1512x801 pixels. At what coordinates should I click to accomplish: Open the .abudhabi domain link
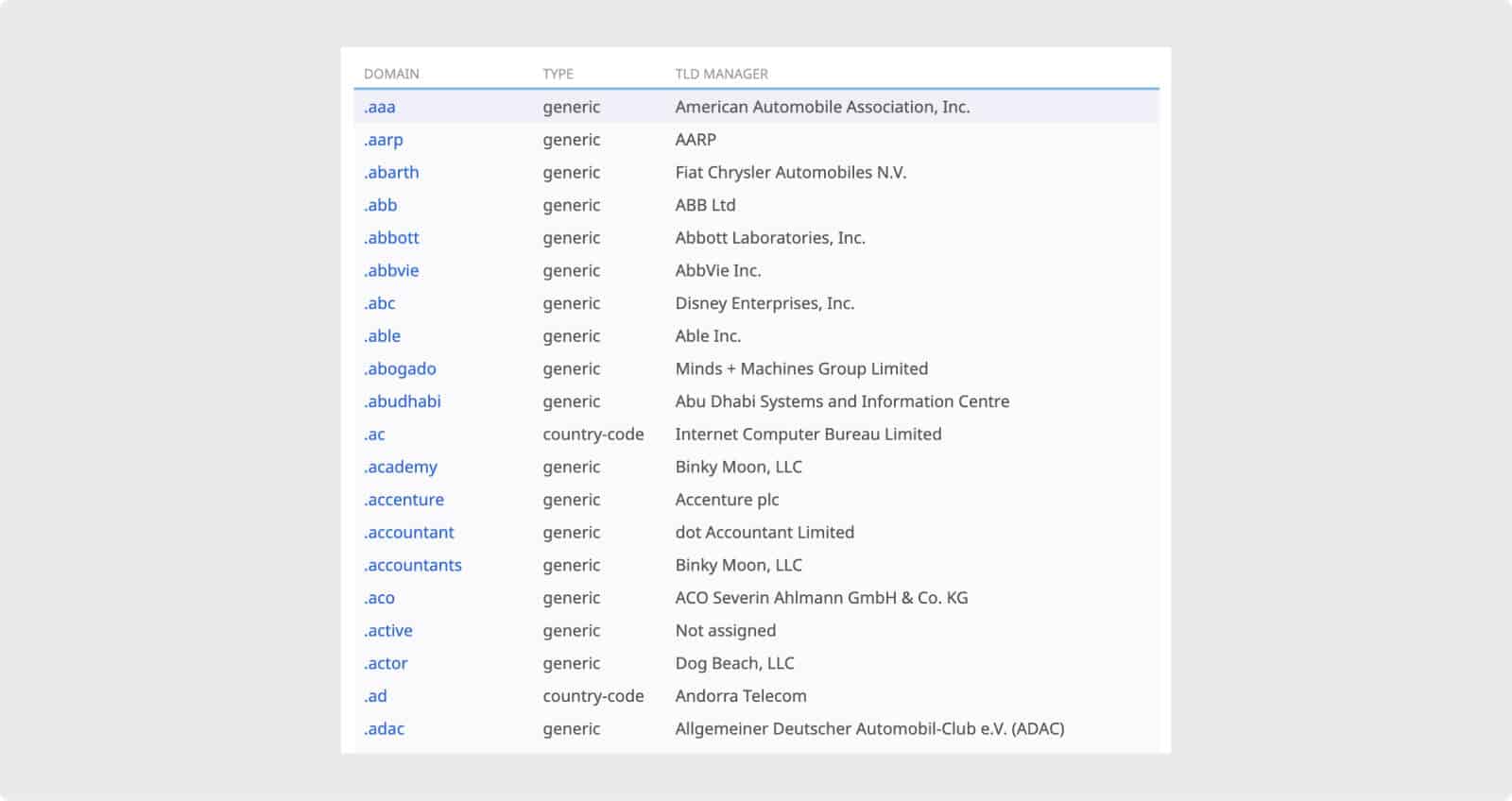tap(403, 401)
